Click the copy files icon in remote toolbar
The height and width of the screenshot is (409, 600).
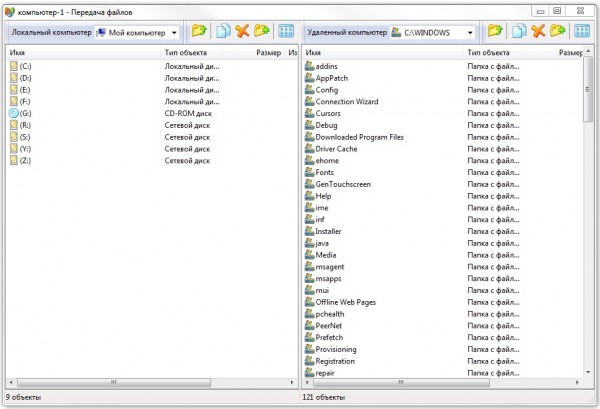coord(519,31)
